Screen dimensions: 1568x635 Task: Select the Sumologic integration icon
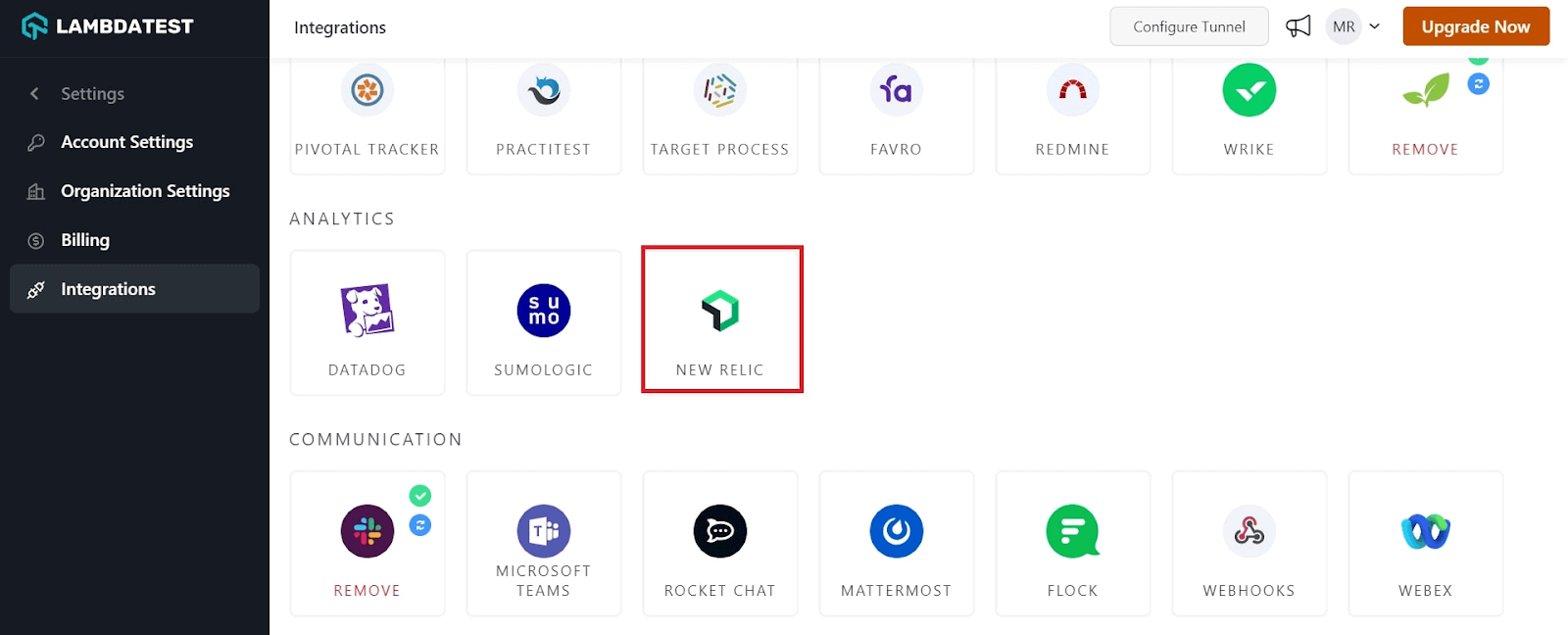pyautogui.click(x=543, y=311)
